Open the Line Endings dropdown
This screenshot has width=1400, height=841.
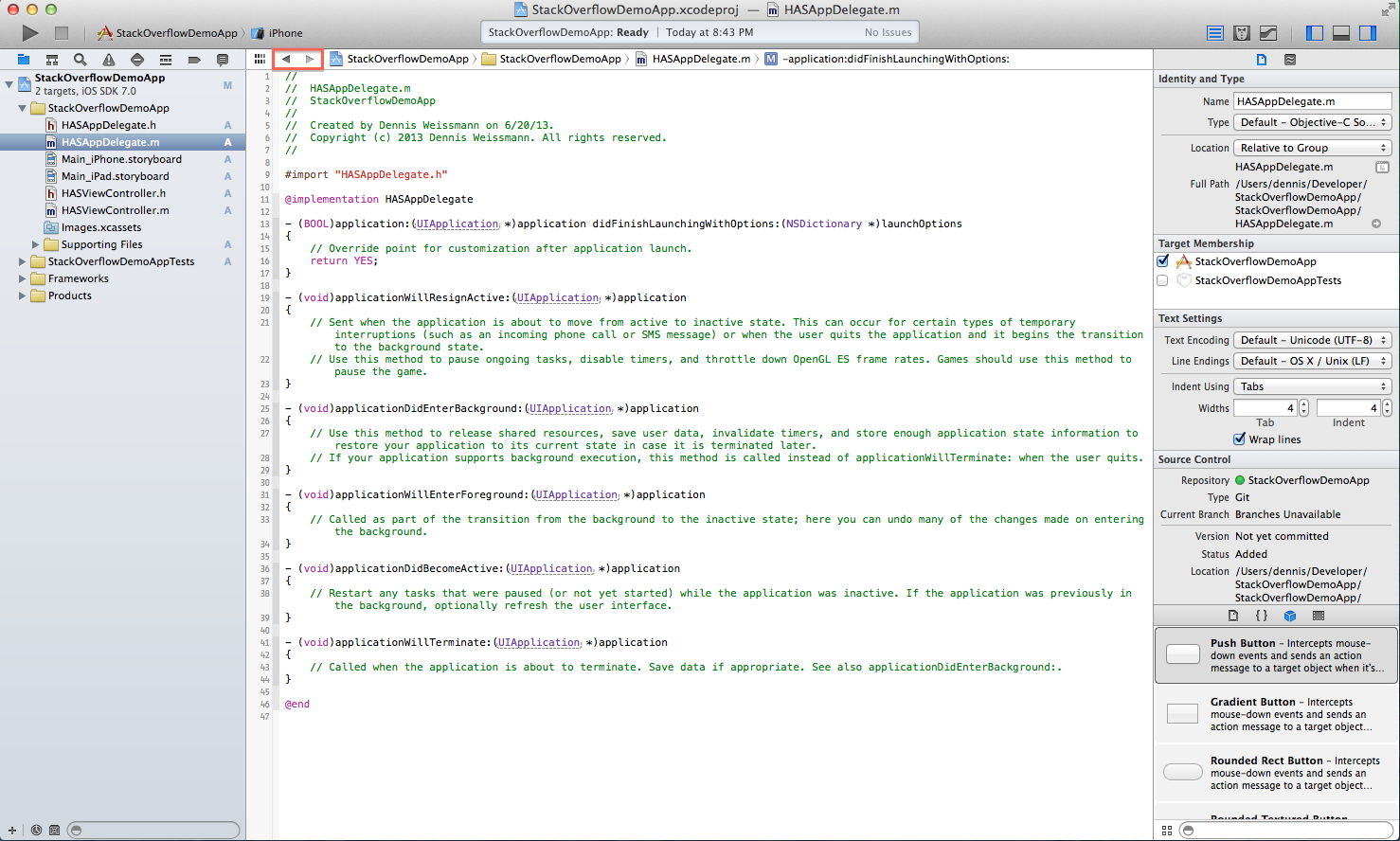[1312, 361]
